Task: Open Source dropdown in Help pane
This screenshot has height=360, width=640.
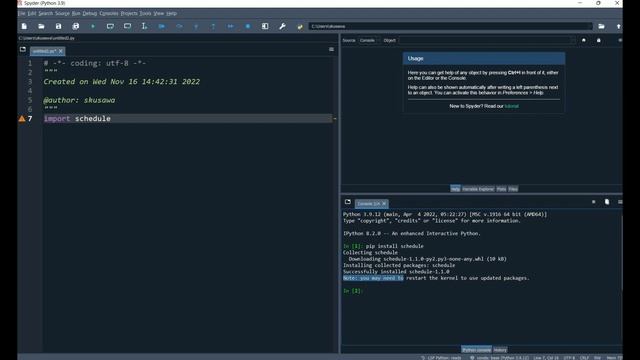Action: click(x=369, y=40)
